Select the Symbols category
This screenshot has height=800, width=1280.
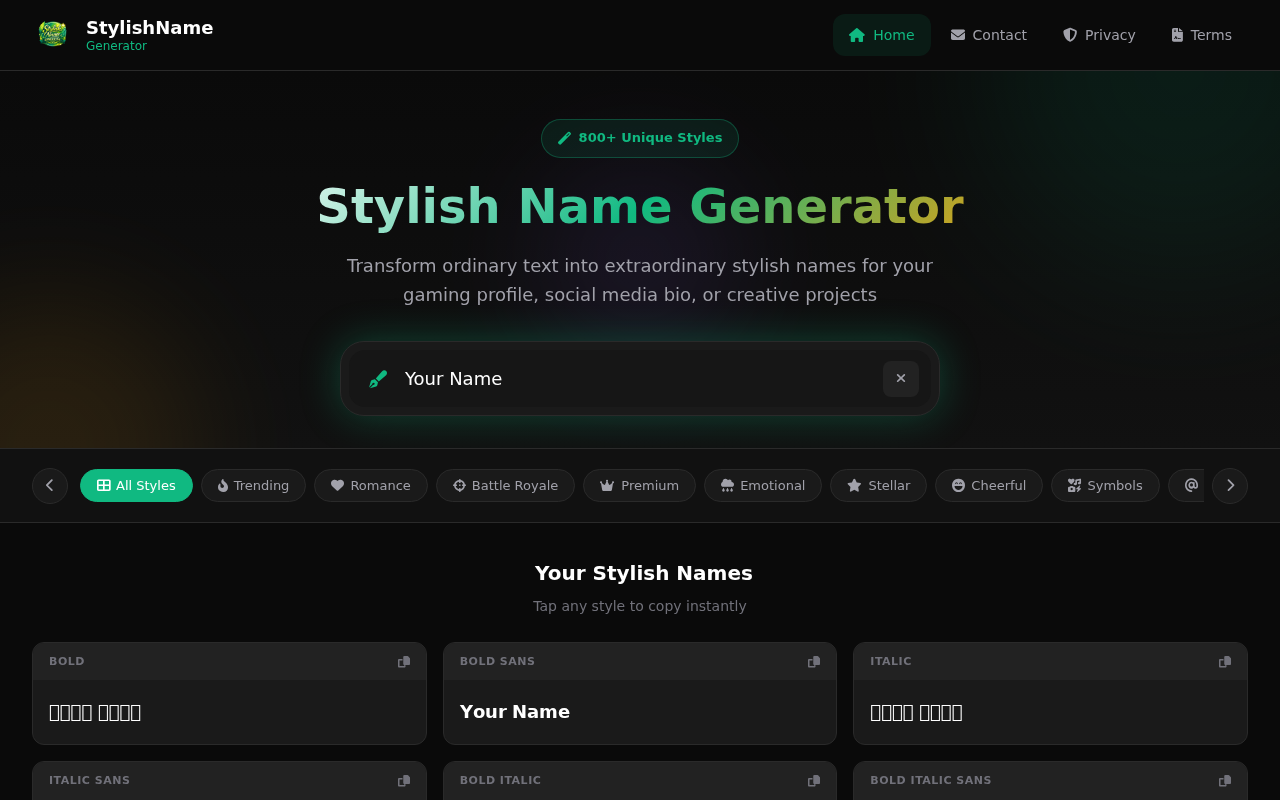click(1105, 486)
